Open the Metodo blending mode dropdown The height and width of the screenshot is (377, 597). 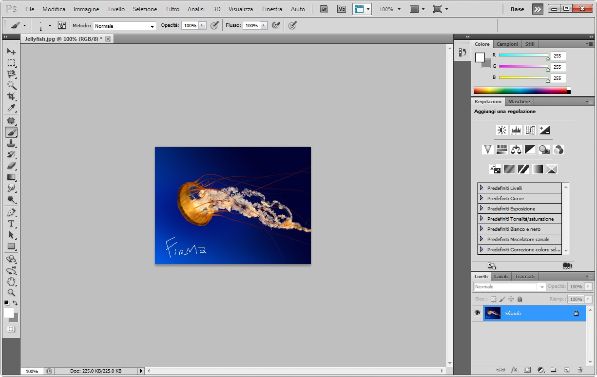point(125,26)
